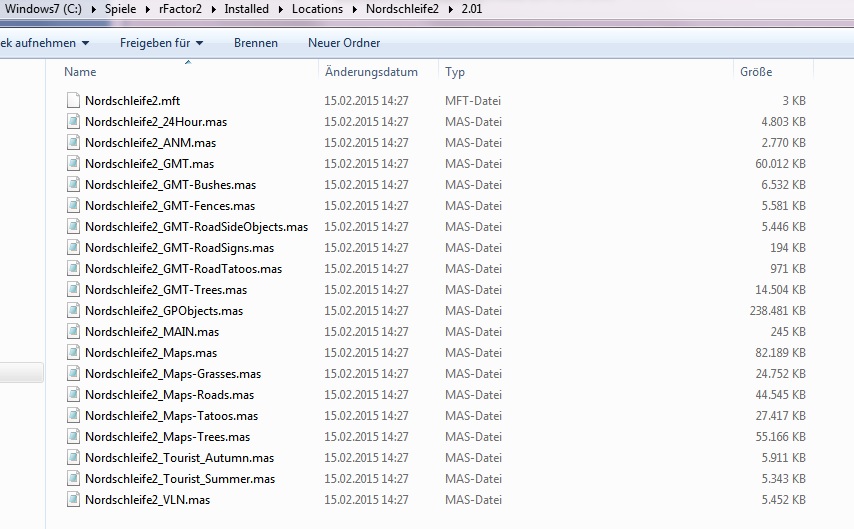
Task: Go to Windows7 (C:) in breadcrumb
Action: 43,9
